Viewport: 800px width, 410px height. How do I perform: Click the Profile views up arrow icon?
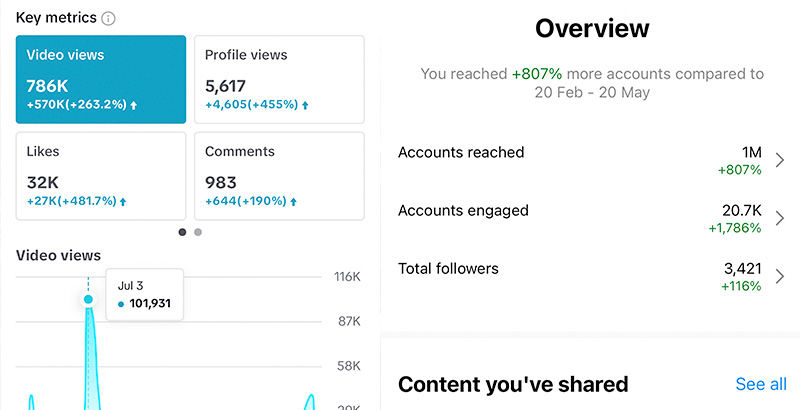click(305, 105)
